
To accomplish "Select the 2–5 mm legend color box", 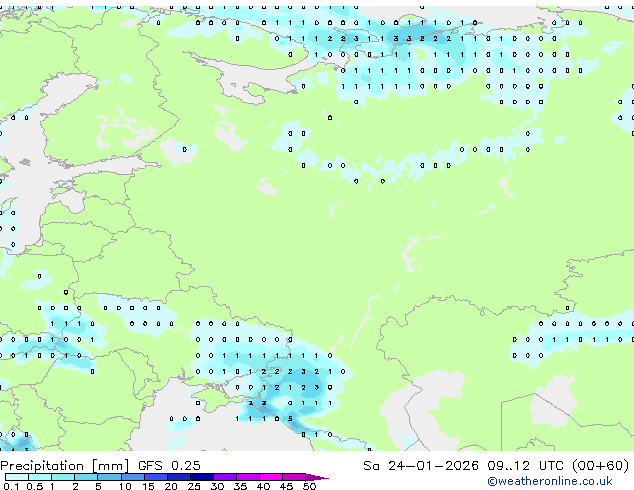I will pos(86,477).
